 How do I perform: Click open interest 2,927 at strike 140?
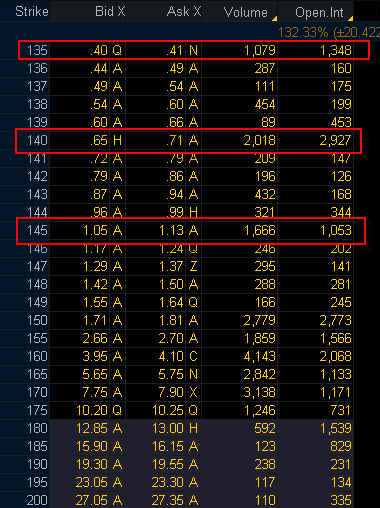click(335, 140)
